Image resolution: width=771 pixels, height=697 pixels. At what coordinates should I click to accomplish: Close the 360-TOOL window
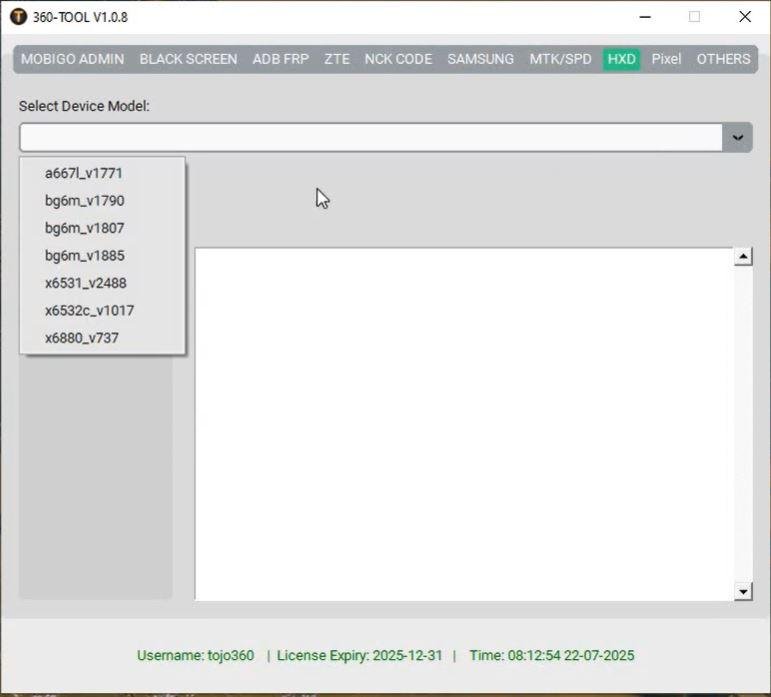coord(745,17)
